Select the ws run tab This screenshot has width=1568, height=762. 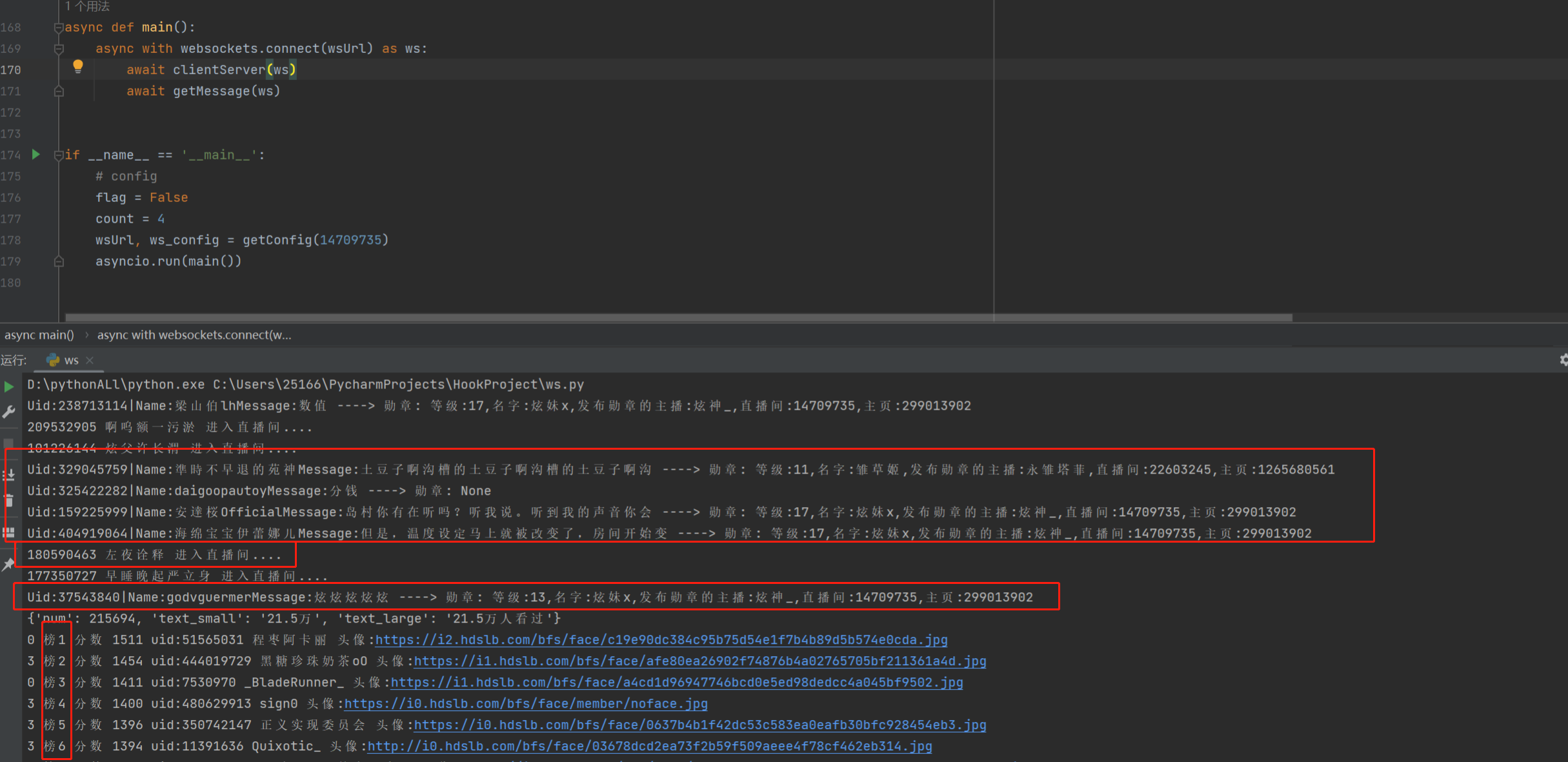(x=71, y=360)
